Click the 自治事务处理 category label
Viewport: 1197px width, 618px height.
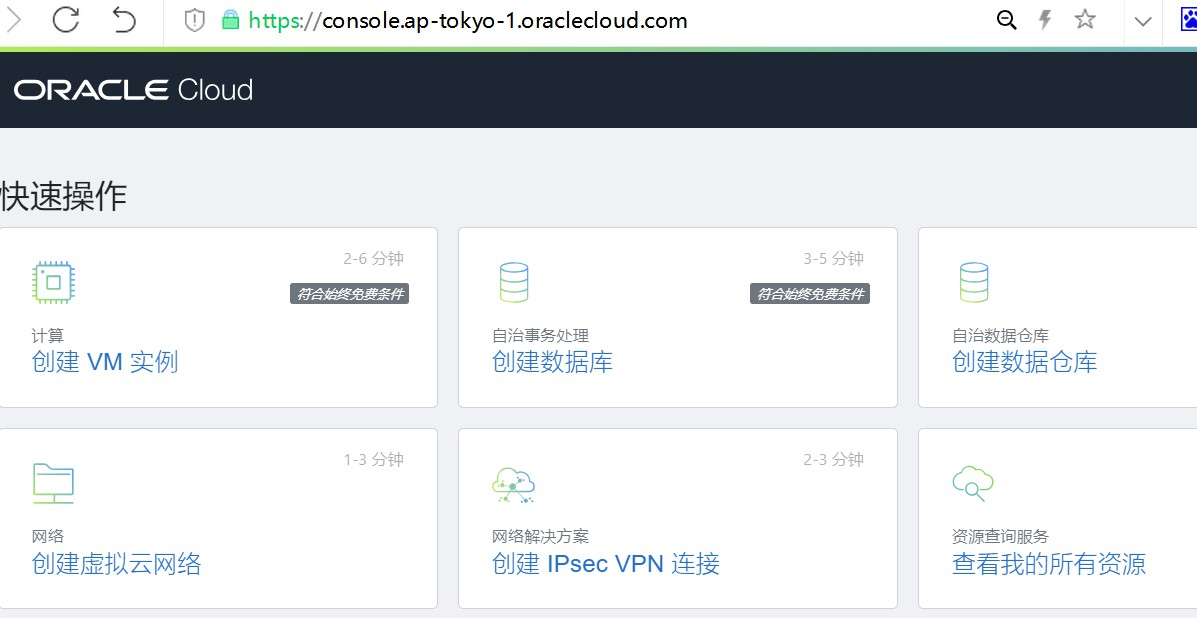540,335
